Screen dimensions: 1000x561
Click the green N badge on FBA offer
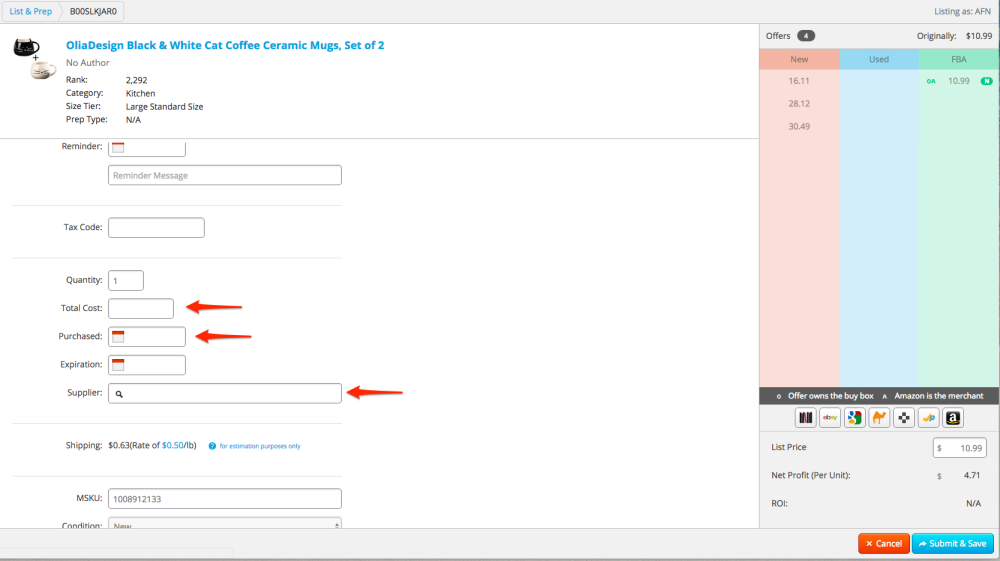coord(986,81)
